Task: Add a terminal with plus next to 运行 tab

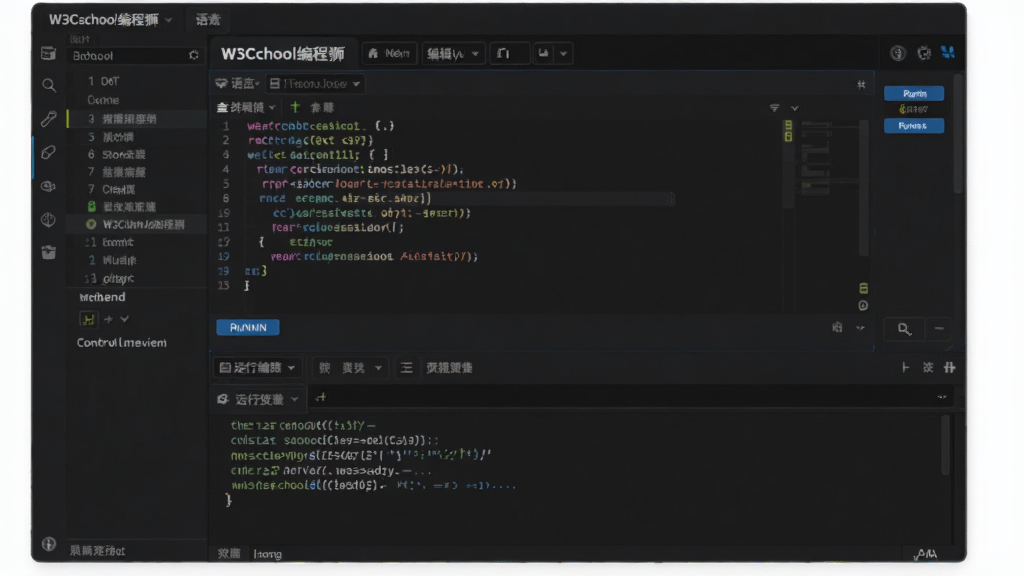Action: (320, 397)
